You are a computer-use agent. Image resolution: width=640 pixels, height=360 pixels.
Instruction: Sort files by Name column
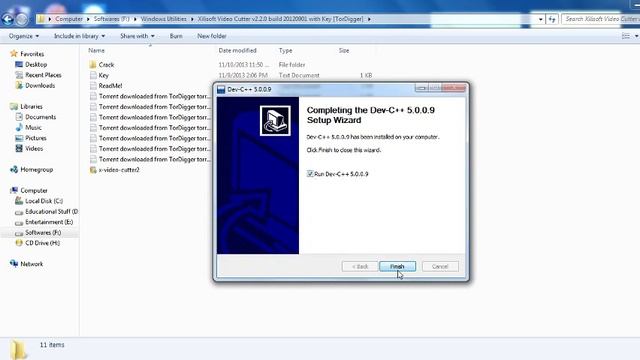[96, 50]
